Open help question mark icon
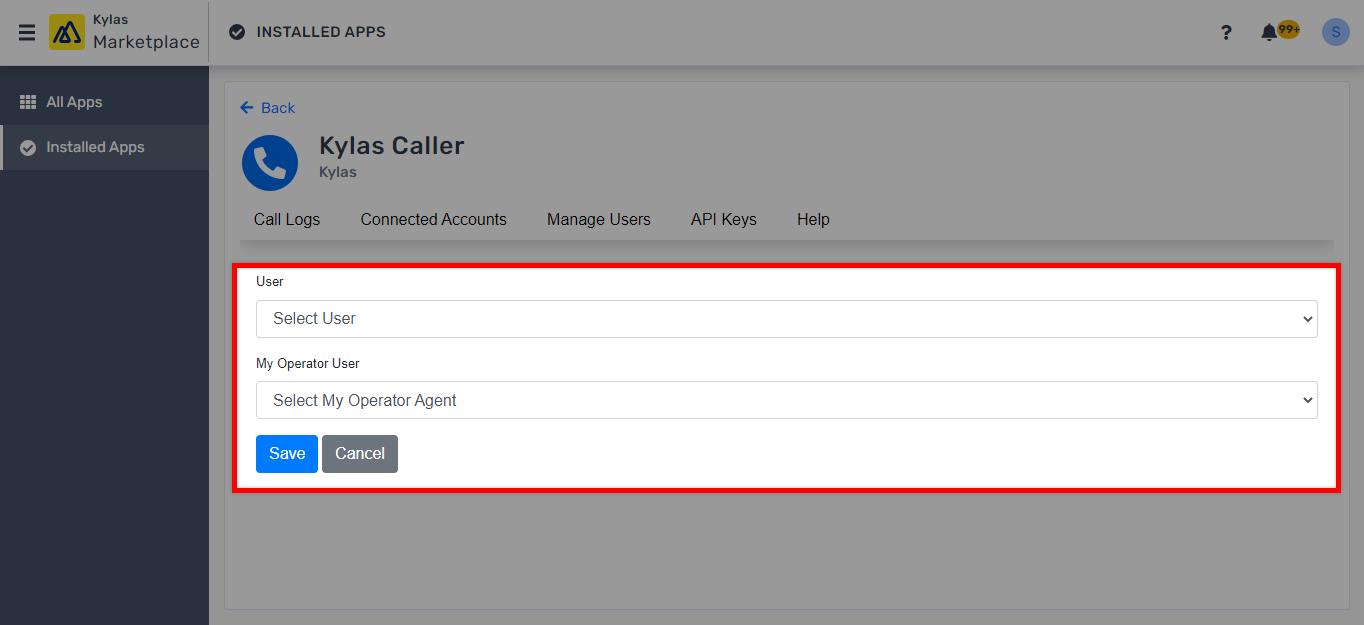The height and width of the screenshot is (625, 1364). click(x=1226, y=32)
